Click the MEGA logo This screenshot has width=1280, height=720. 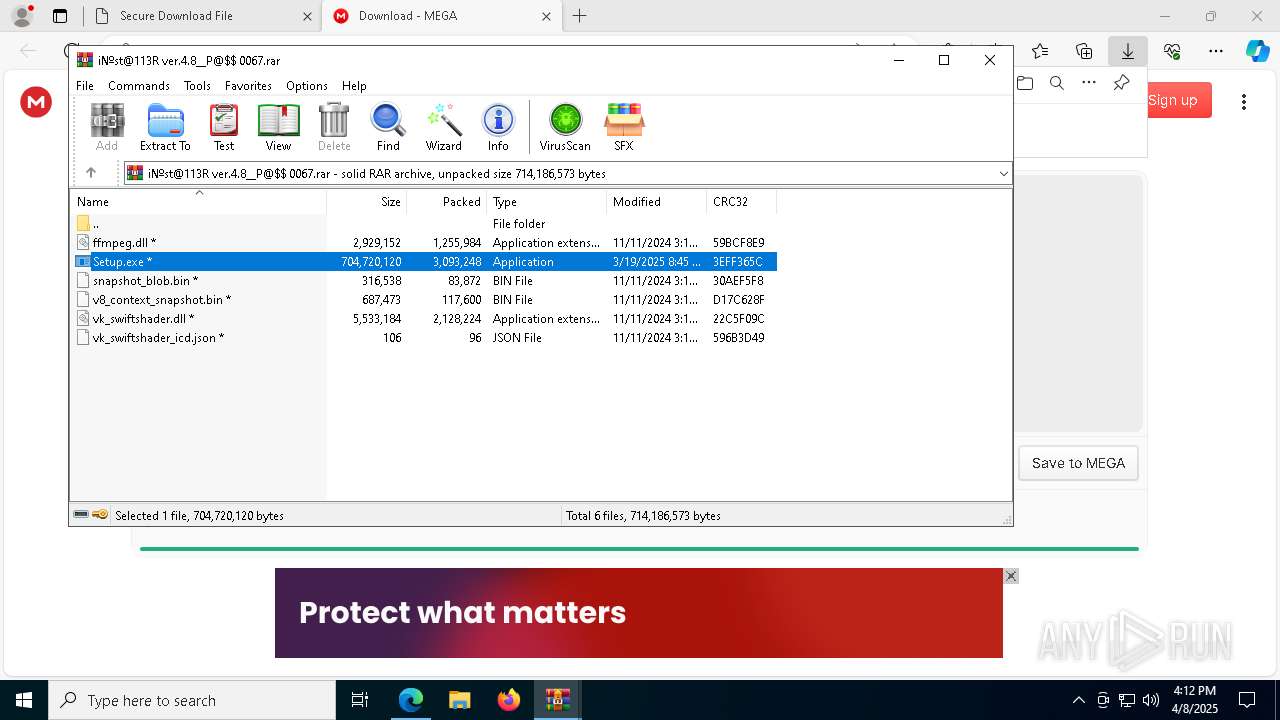click(36, 101)
